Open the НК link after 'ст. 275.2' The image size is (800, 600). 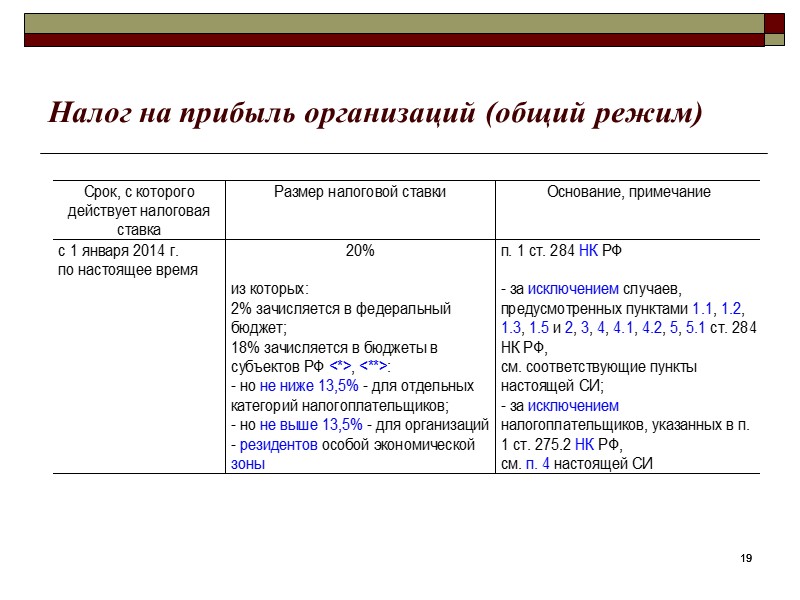click(584, 444)
